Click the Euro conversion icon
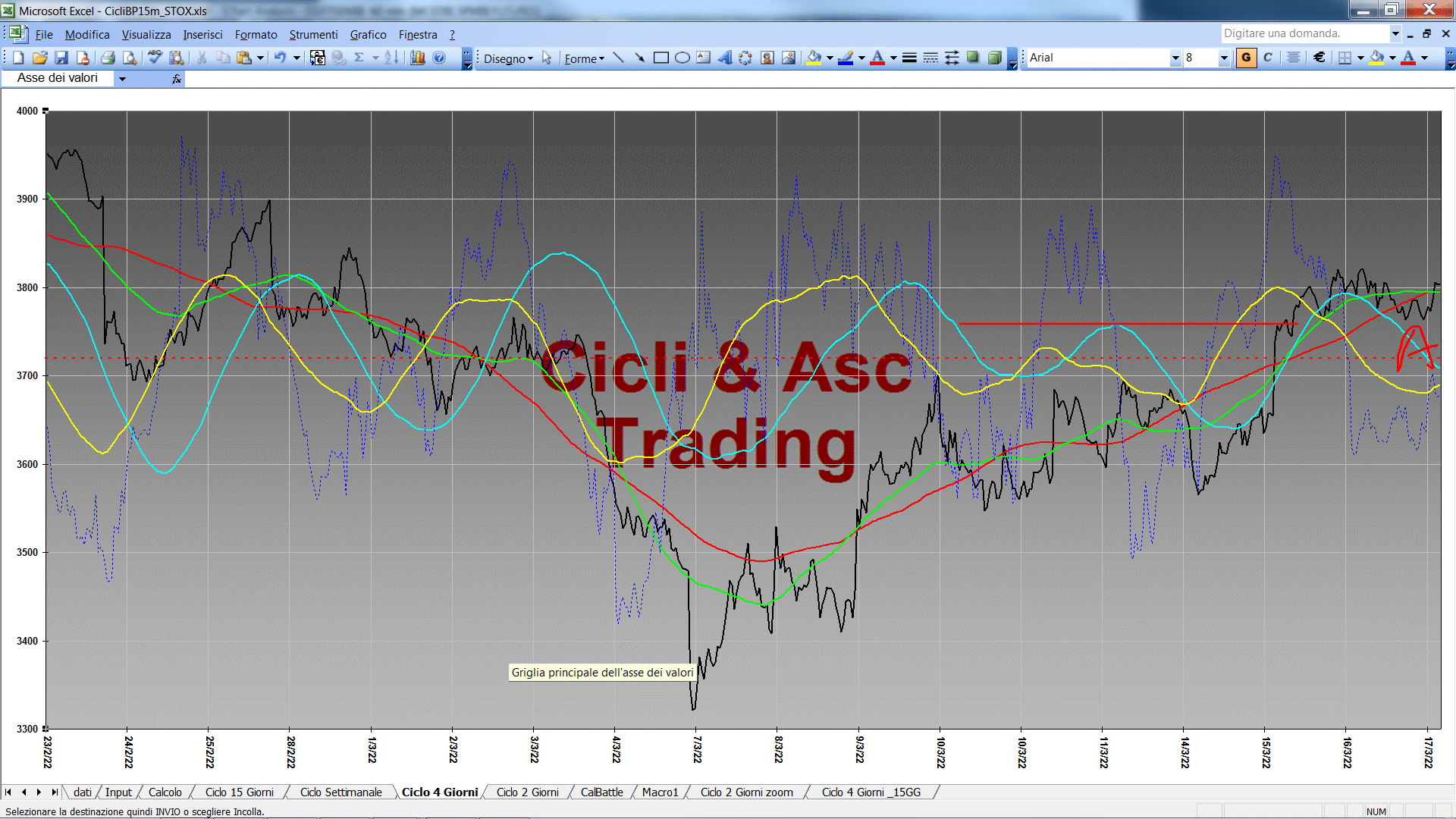Image resolution: width=1456 pixels, height=819 pixels. (x=317, y=58)
